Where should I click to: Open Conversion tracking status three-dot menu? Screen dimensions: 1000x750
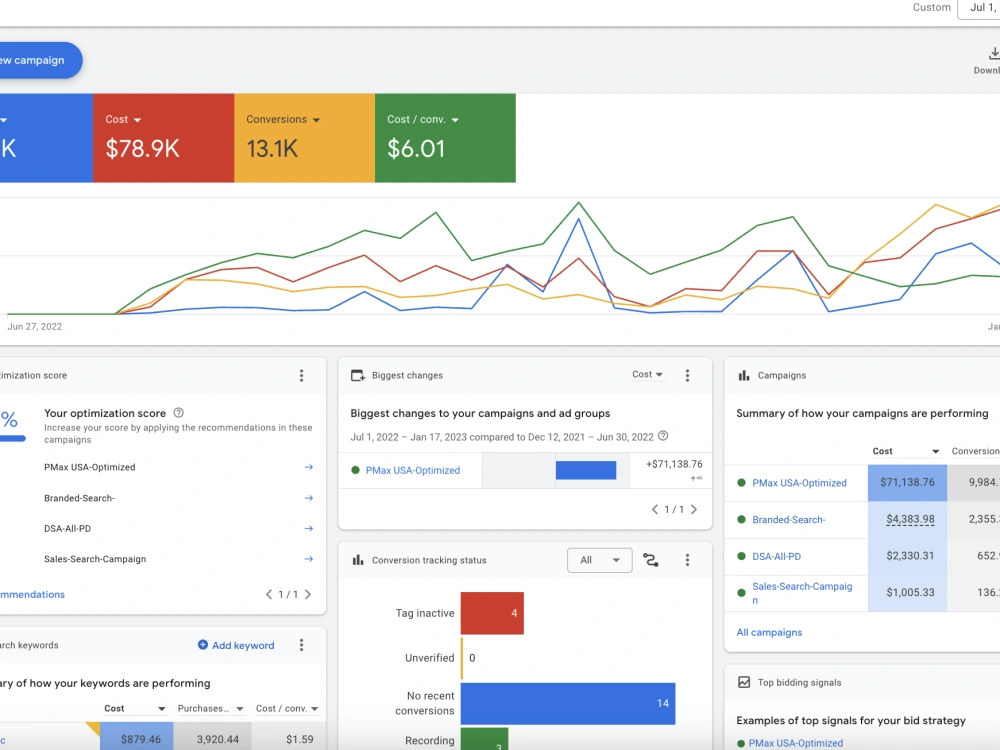tap(687, 560)
